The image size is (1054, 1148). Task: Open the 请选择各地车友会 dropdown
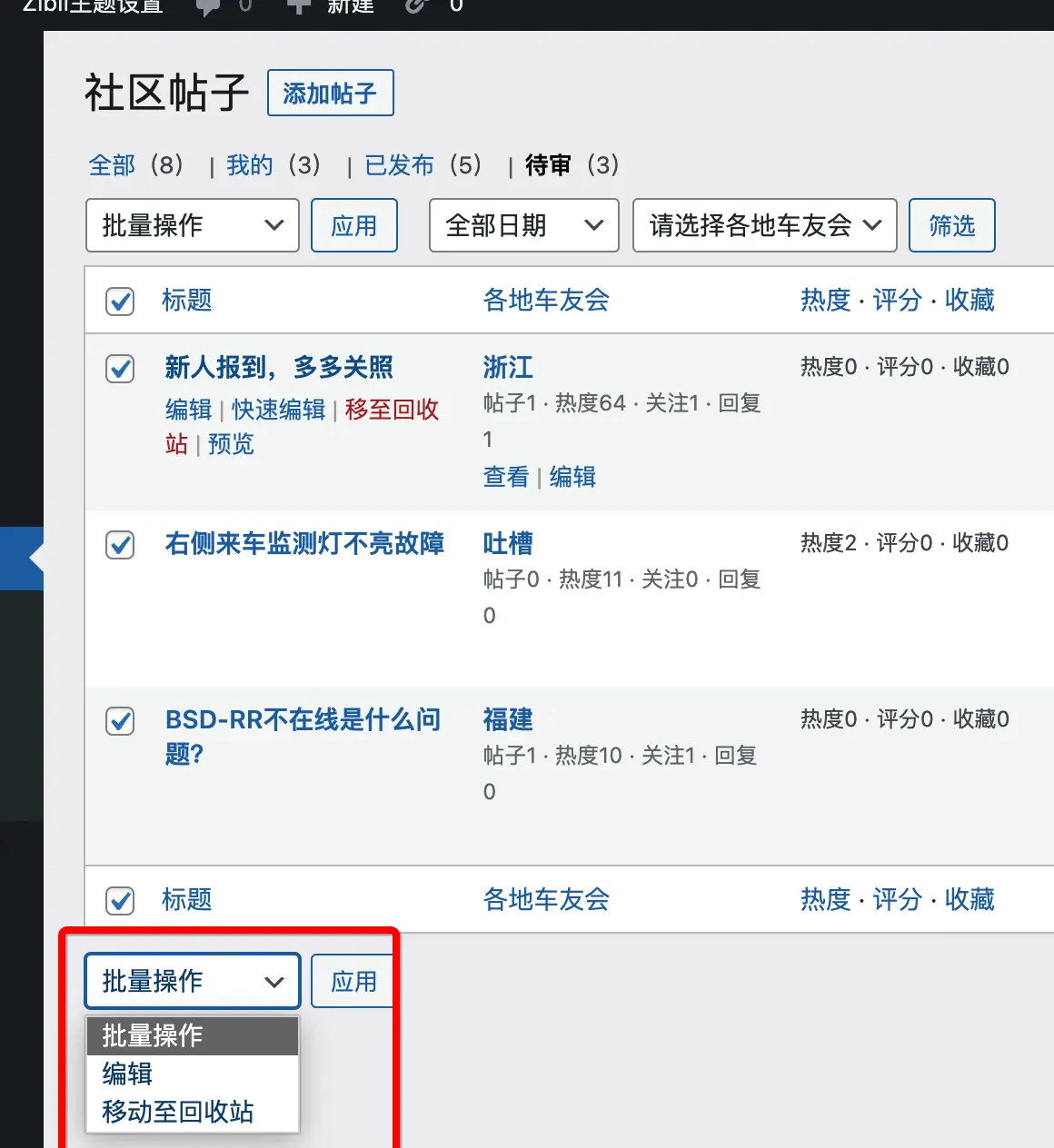coord(765,225)
